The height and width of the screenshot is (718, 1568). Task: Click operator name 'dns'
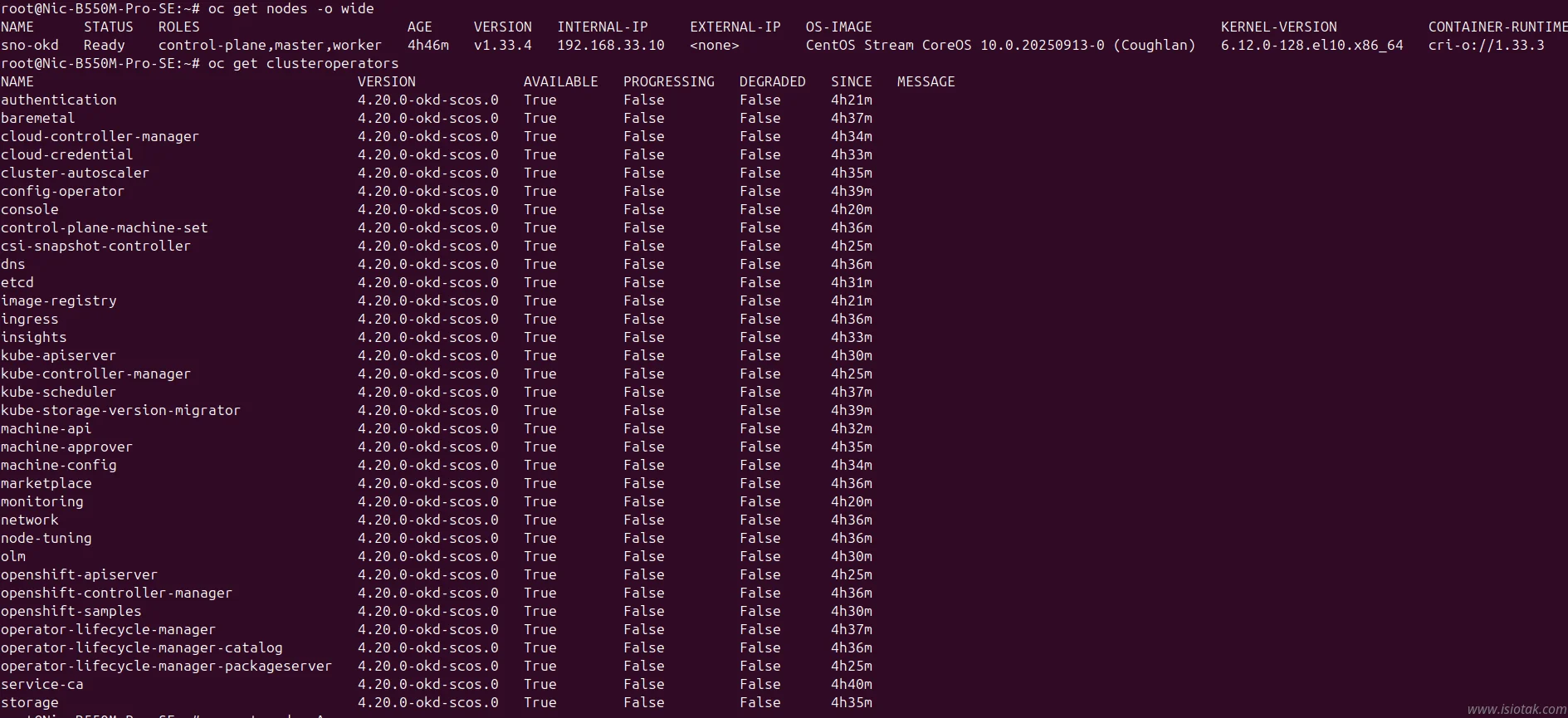pos(13,265)
